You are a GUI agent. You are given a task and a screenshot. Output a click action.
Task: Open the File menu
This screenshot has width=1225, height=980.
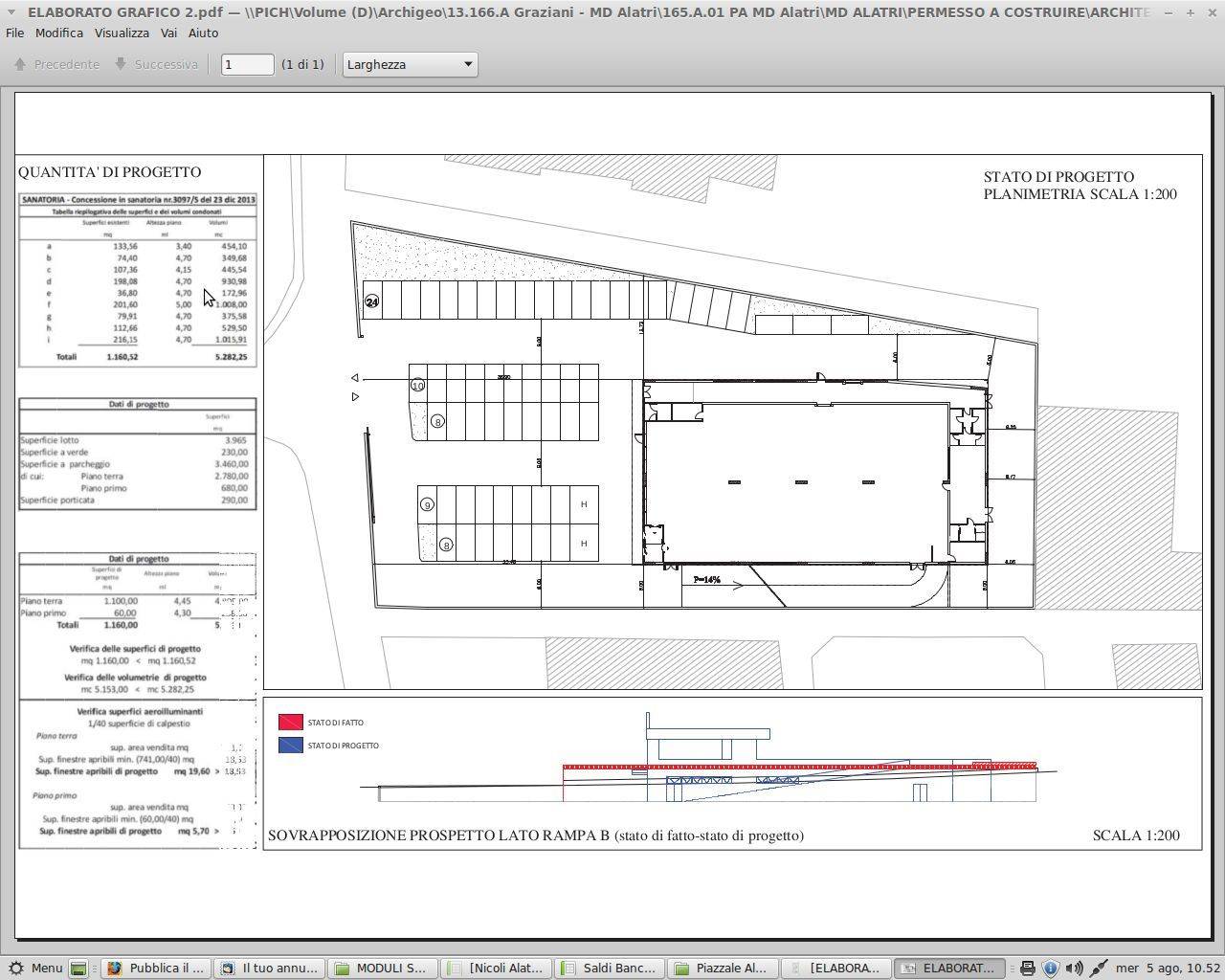[15, 33]
